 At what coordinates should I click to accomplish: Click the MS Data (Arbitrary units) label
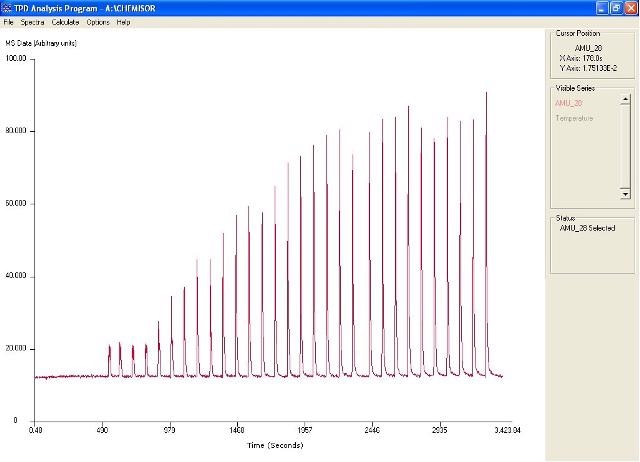tap(41, 43)
